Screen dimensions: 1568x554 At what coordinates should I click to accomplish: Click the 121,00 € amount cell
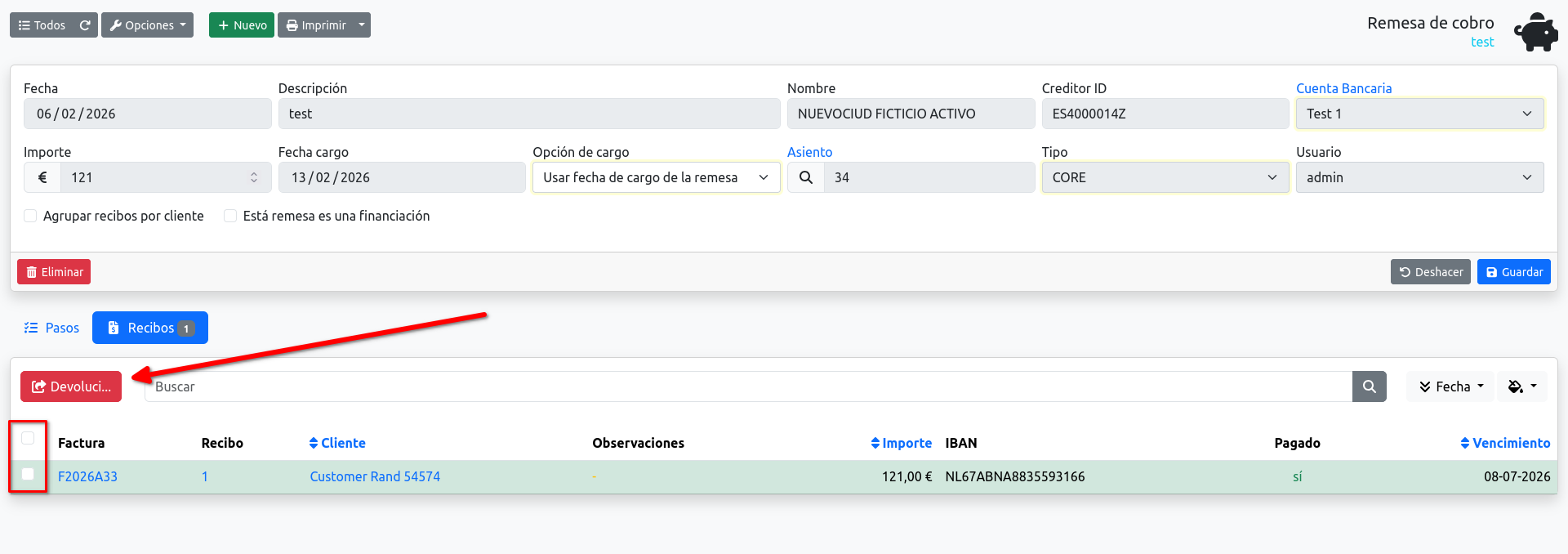coord(906,476)
